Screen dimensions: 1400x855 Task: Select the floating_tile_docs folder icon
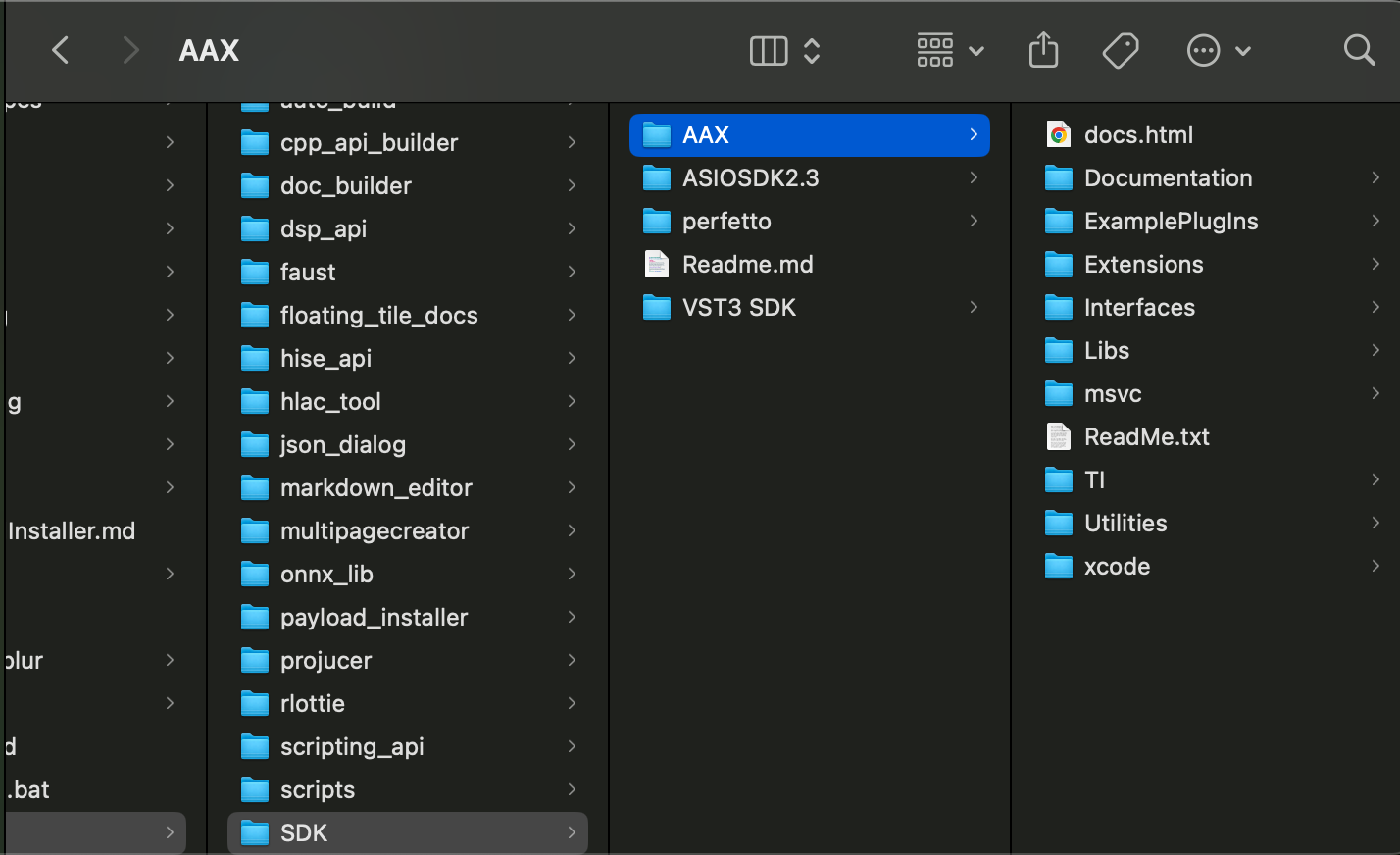pos(255,316)
